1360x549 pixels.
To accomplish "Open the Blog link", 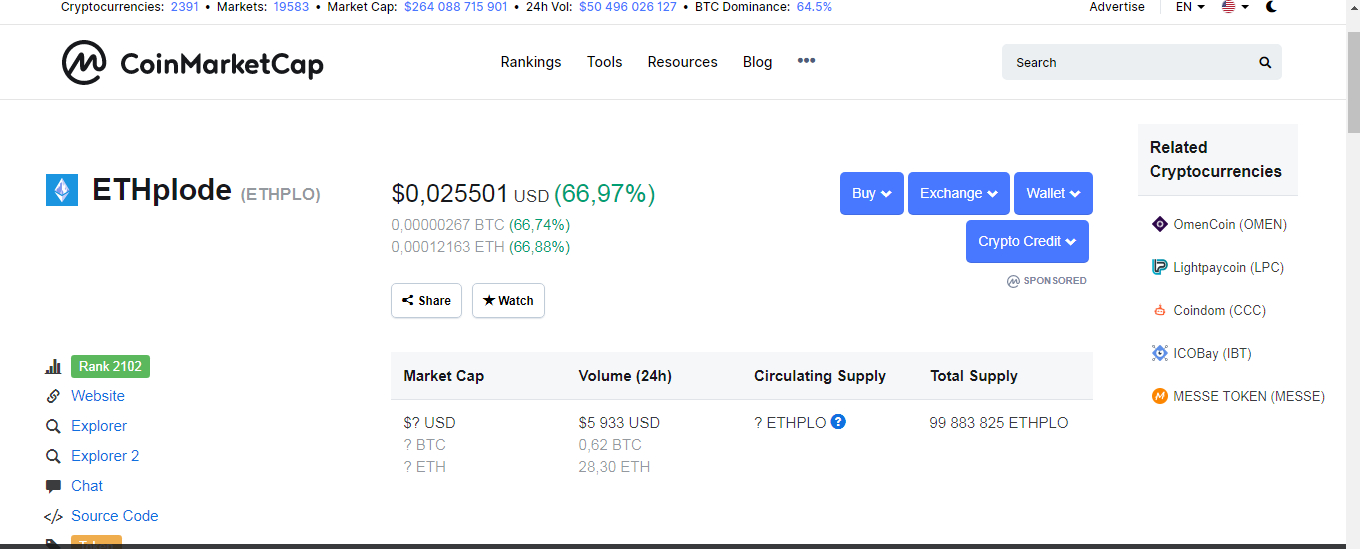I will pos(758,62).
